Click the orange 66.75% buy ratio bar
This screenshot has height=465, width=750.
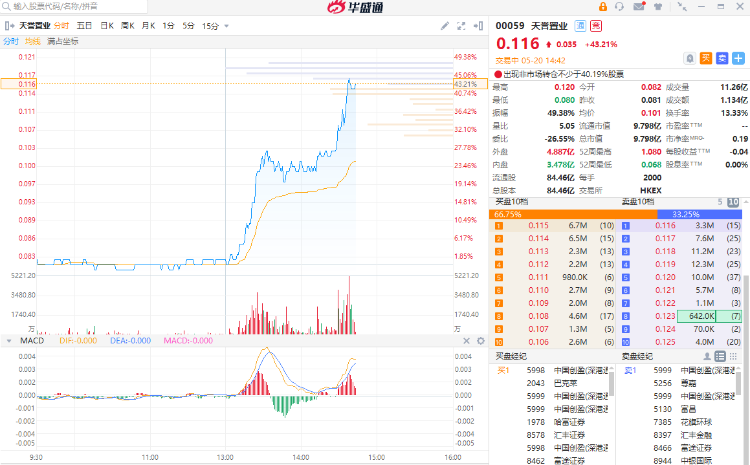pyautogui.click(x=573, y=214)
